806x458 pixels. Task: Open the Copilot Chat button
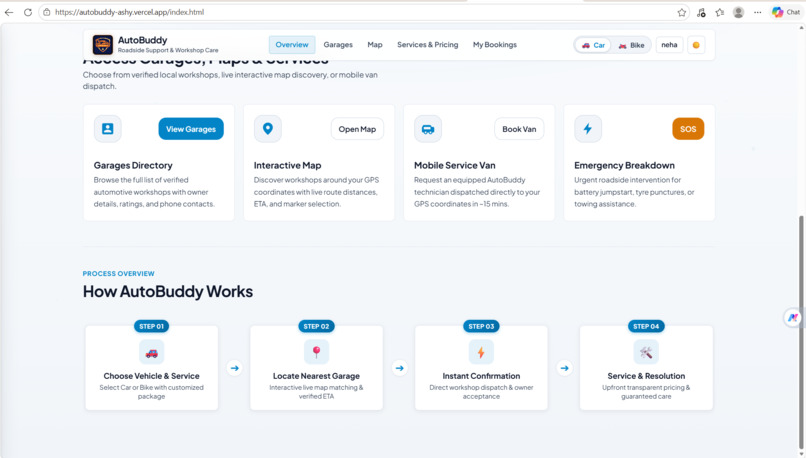point(786,12)
